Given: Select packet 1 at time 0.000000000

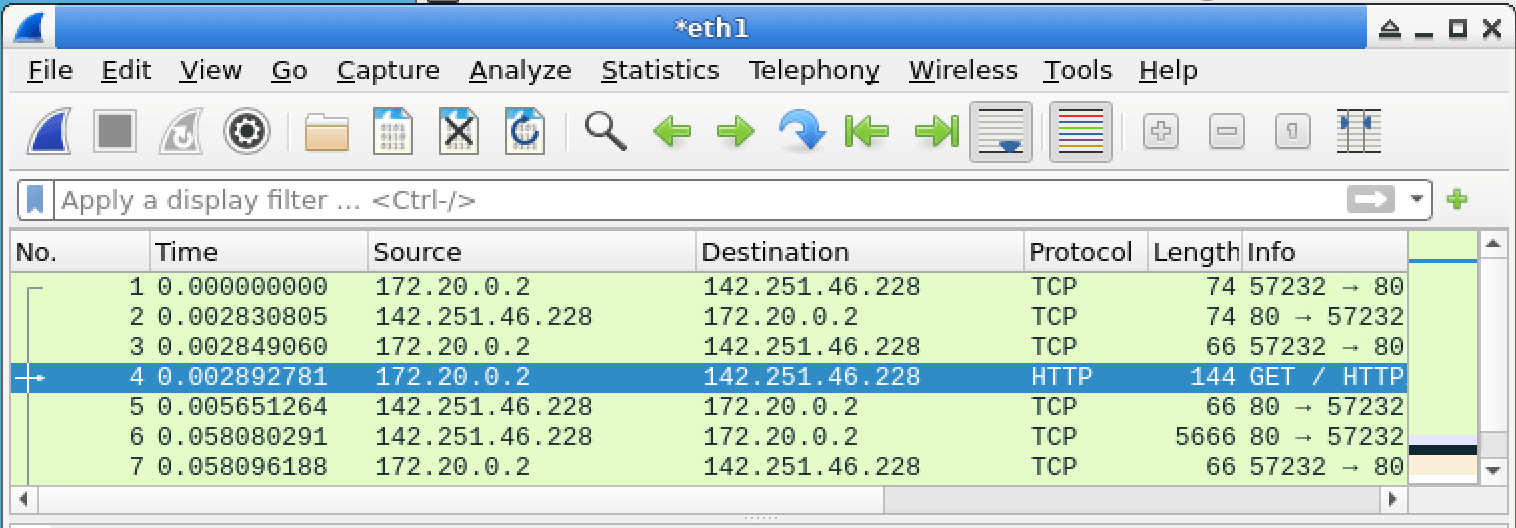Looking at the screenshot, I should pyautogui.click(x=708, y=287).
